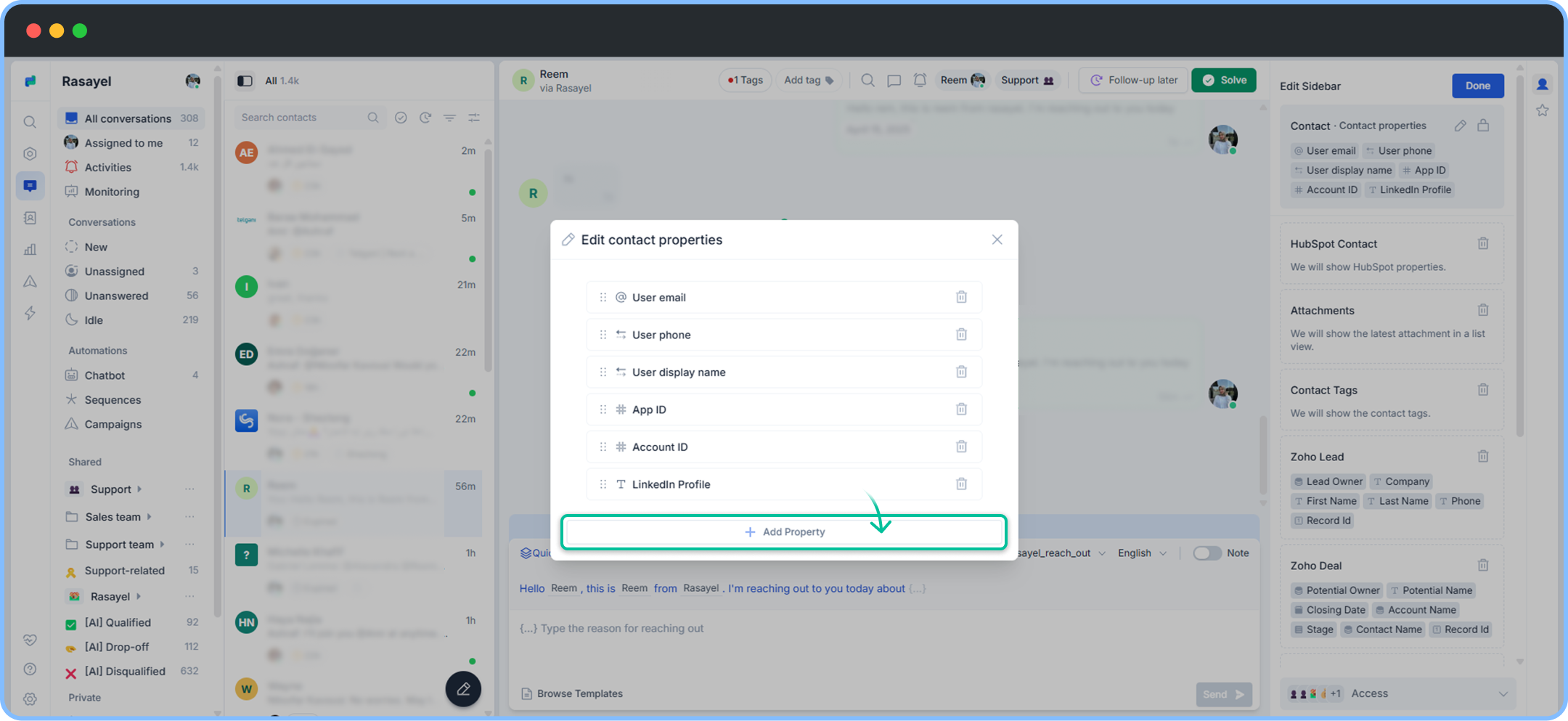The width and height of the screenshot is (1568, 721).
Task: Open the English language dropdown
Action: 1142,553
